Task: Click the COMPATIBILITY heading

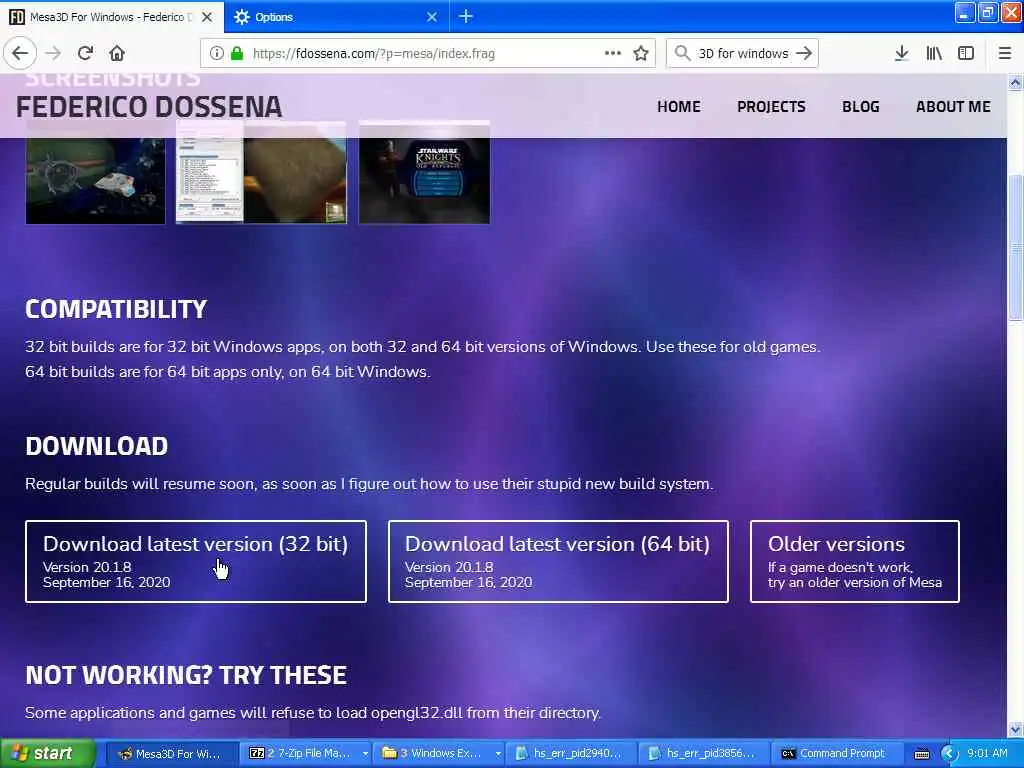Action: [x=116, y=309]
